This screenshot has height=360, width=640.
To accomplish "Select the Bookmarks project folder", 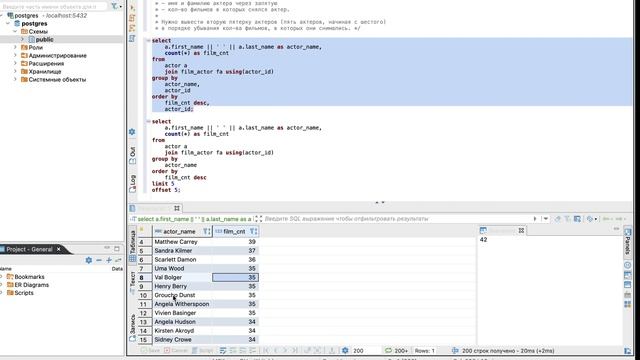I will (25, 277).
